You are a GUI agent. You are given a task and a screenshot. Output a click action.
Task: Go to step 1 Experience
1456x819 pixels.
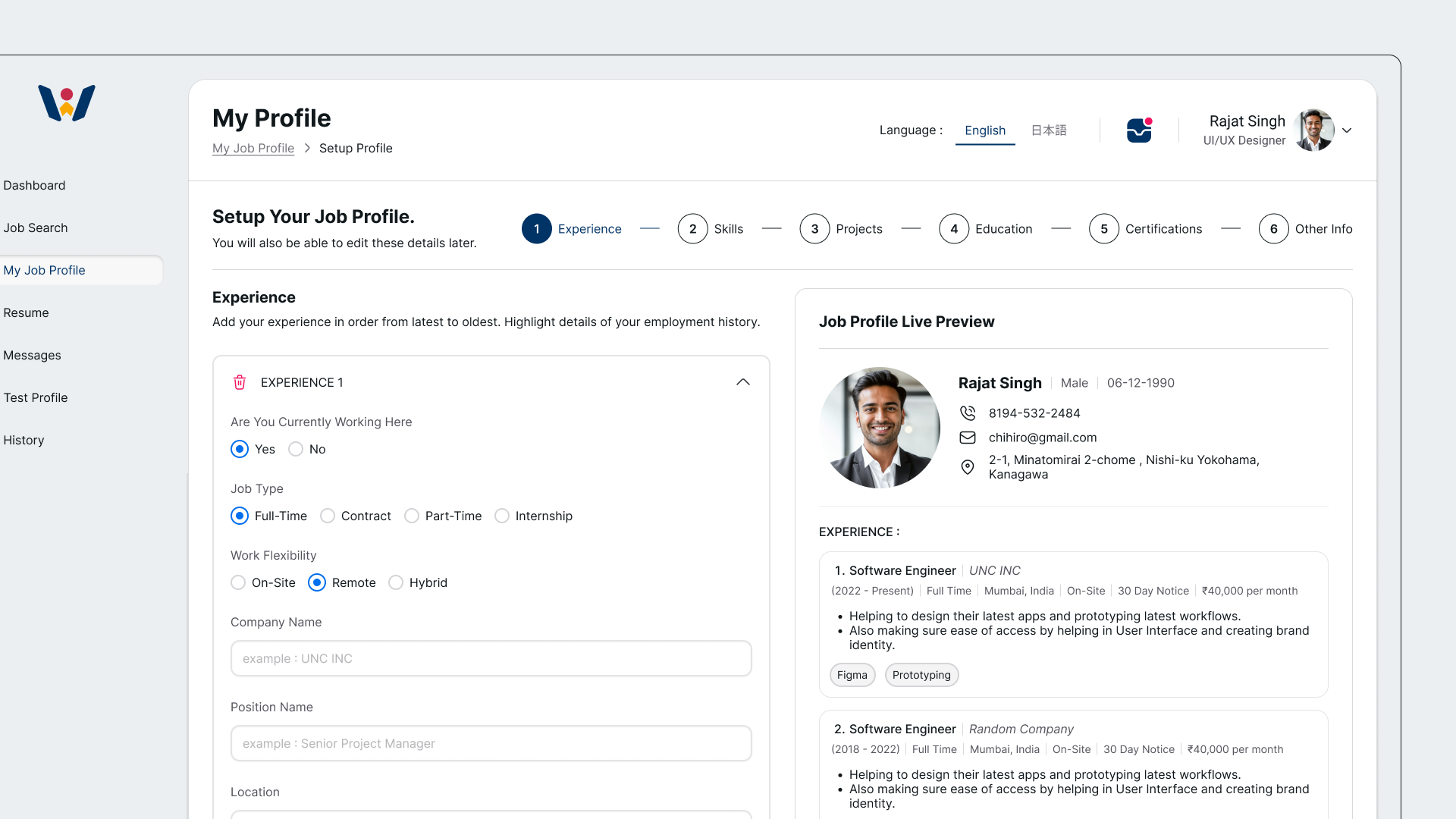[572, 229]
